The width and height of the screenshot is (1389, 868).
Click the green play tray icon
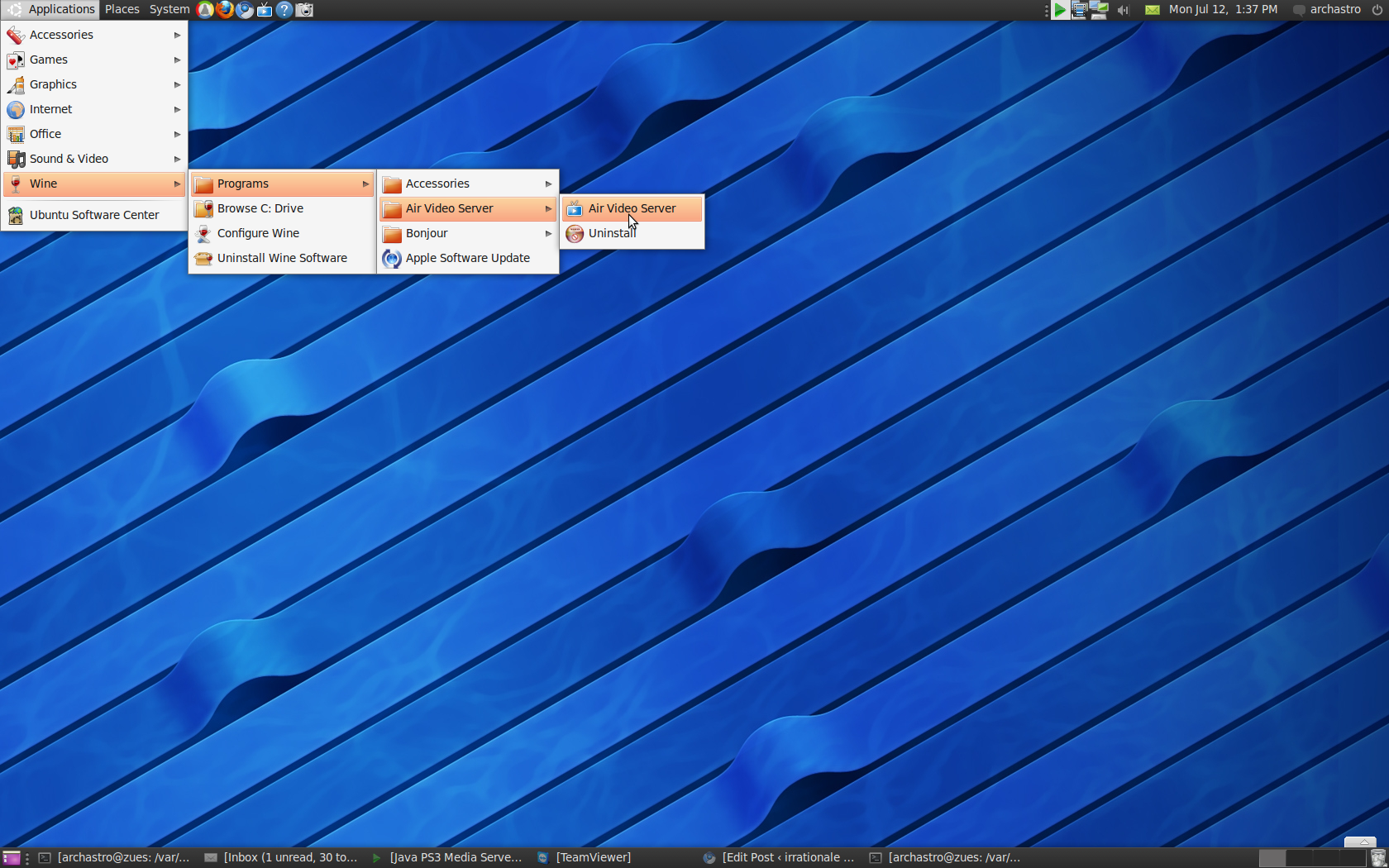(x=1059, y=10)
